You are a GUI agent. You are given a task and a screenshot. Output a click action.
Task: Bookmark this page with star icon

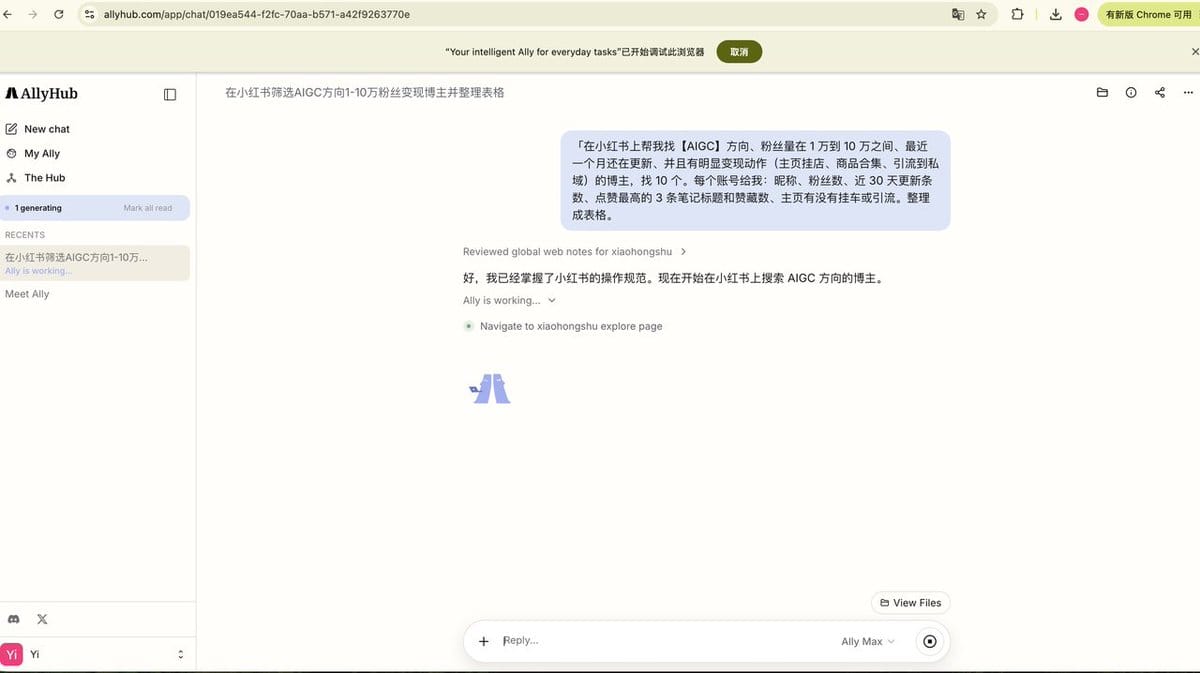pos(981,15)
